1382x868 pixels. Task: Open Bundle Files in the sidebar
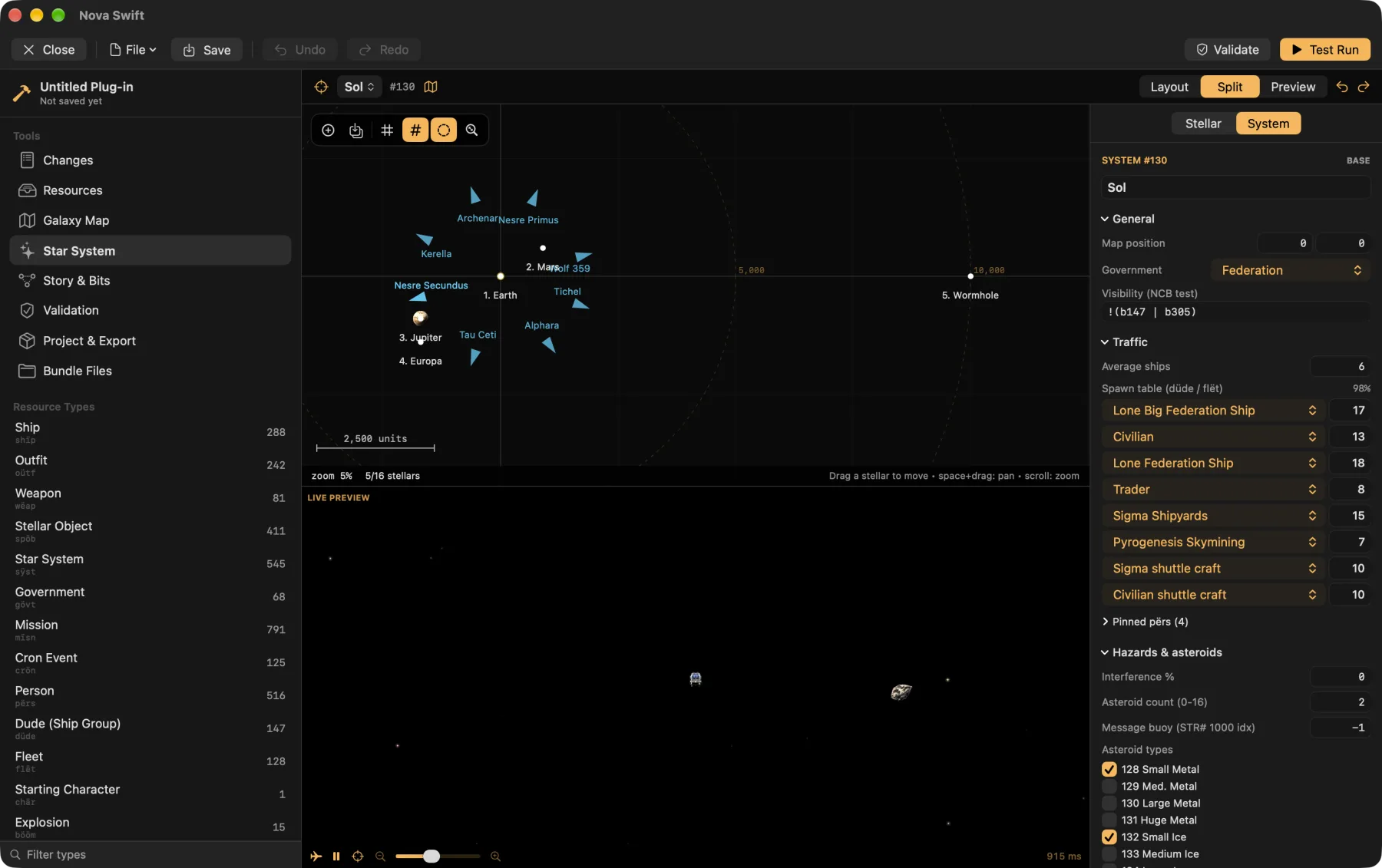(x=150, y=371)
